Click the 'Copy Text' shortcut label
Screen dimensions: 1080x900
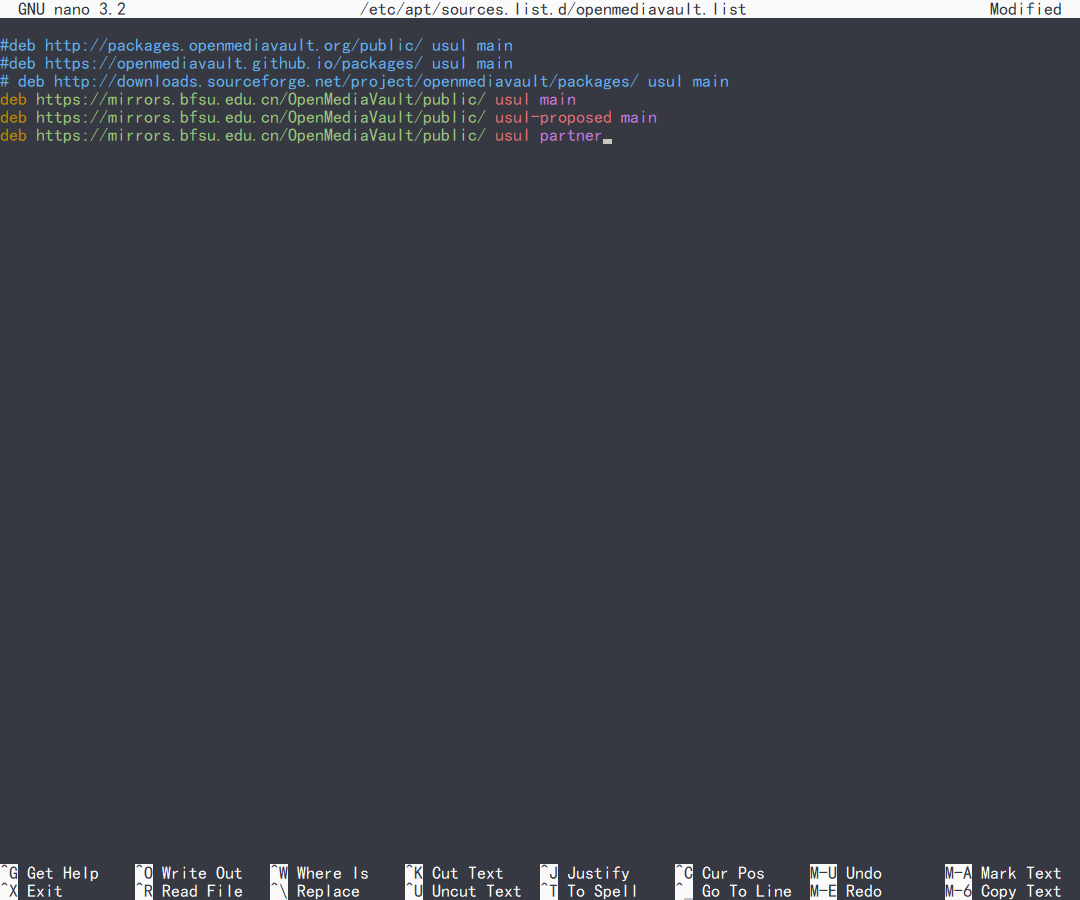[x=1021, y=891]
